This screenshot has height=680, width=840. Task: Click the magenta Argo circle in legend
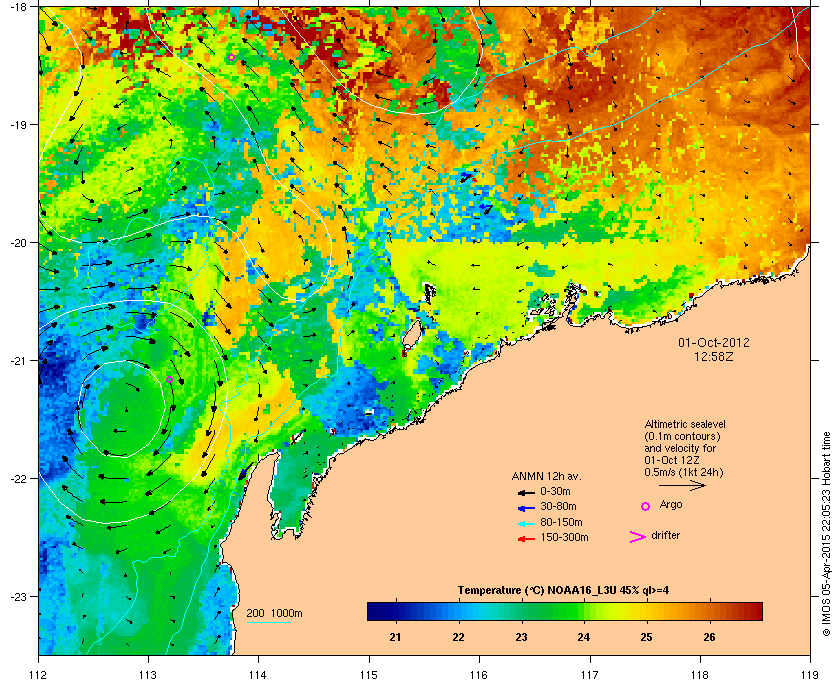click(646, 506)
